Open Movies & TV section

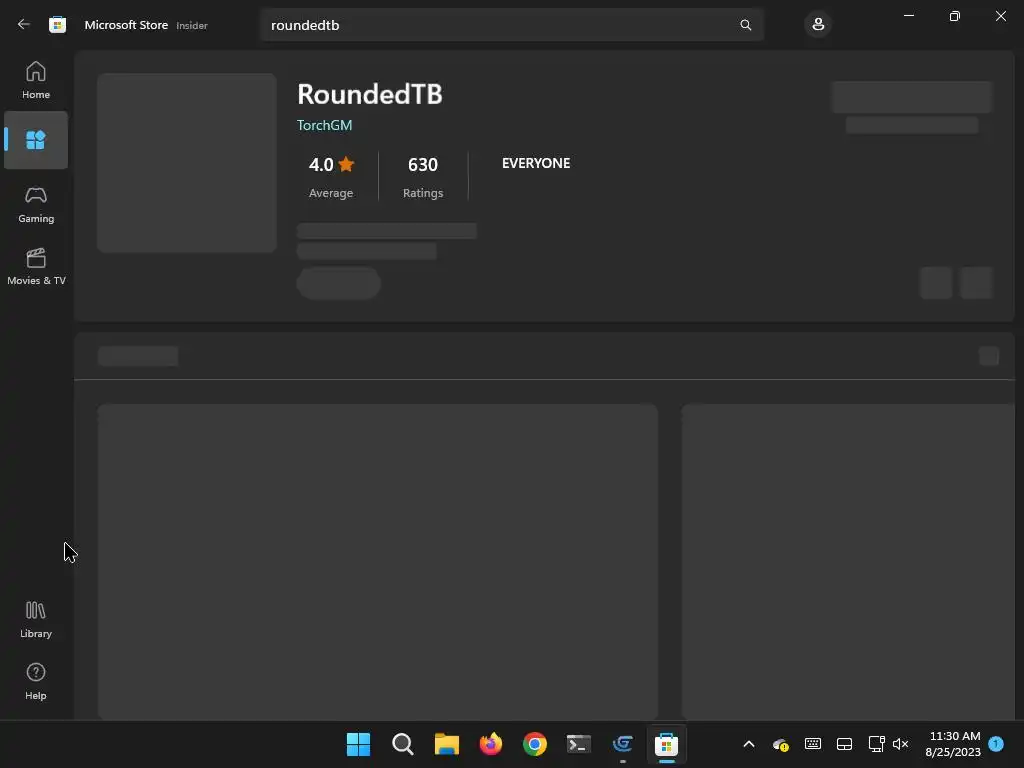pyautogui.click(x=36, y=266)
